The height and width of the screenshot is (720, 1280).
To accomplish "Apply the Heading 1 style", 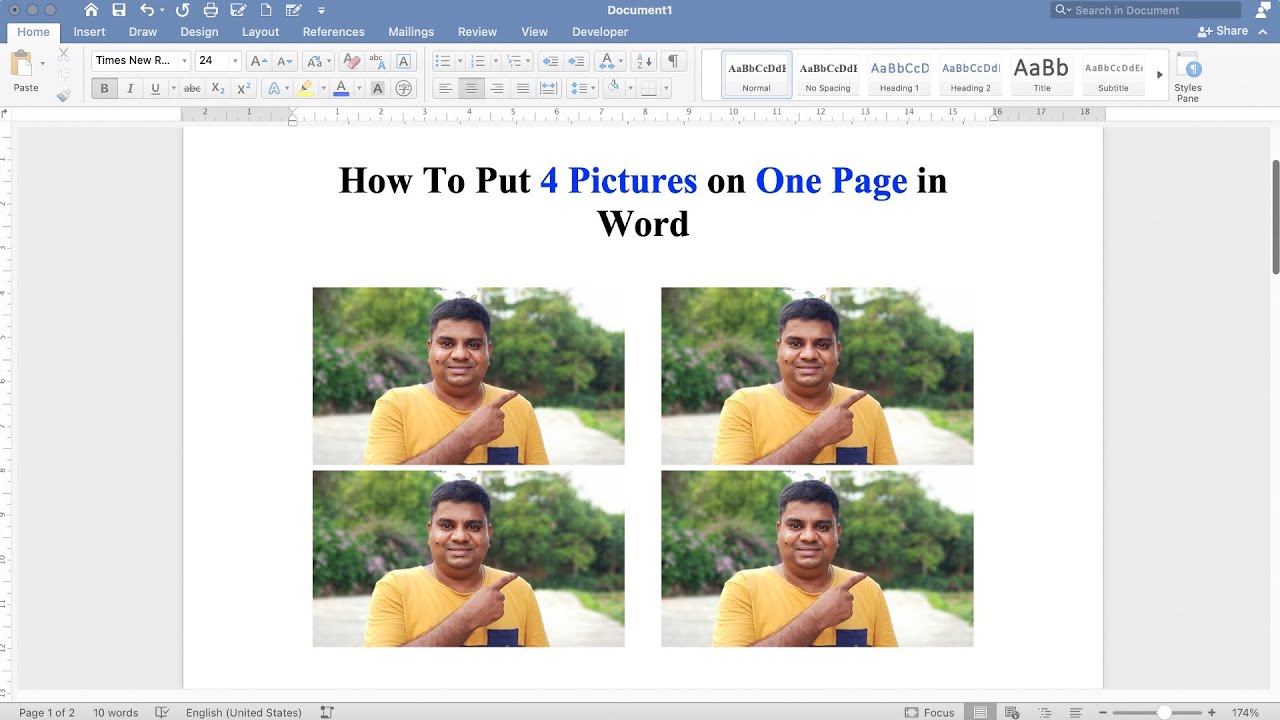I will click(x=899, y=74).
